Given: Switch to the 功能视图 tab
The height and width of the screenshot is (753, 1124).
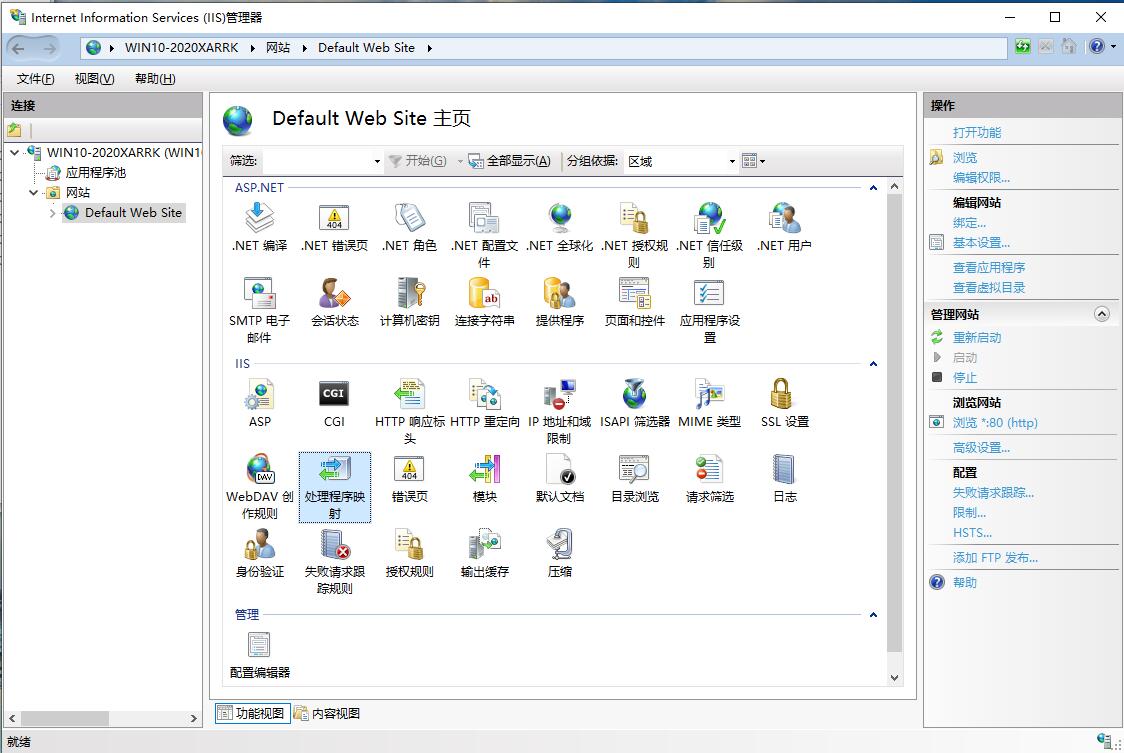Looking at the screenshot, I should point(252,713).
